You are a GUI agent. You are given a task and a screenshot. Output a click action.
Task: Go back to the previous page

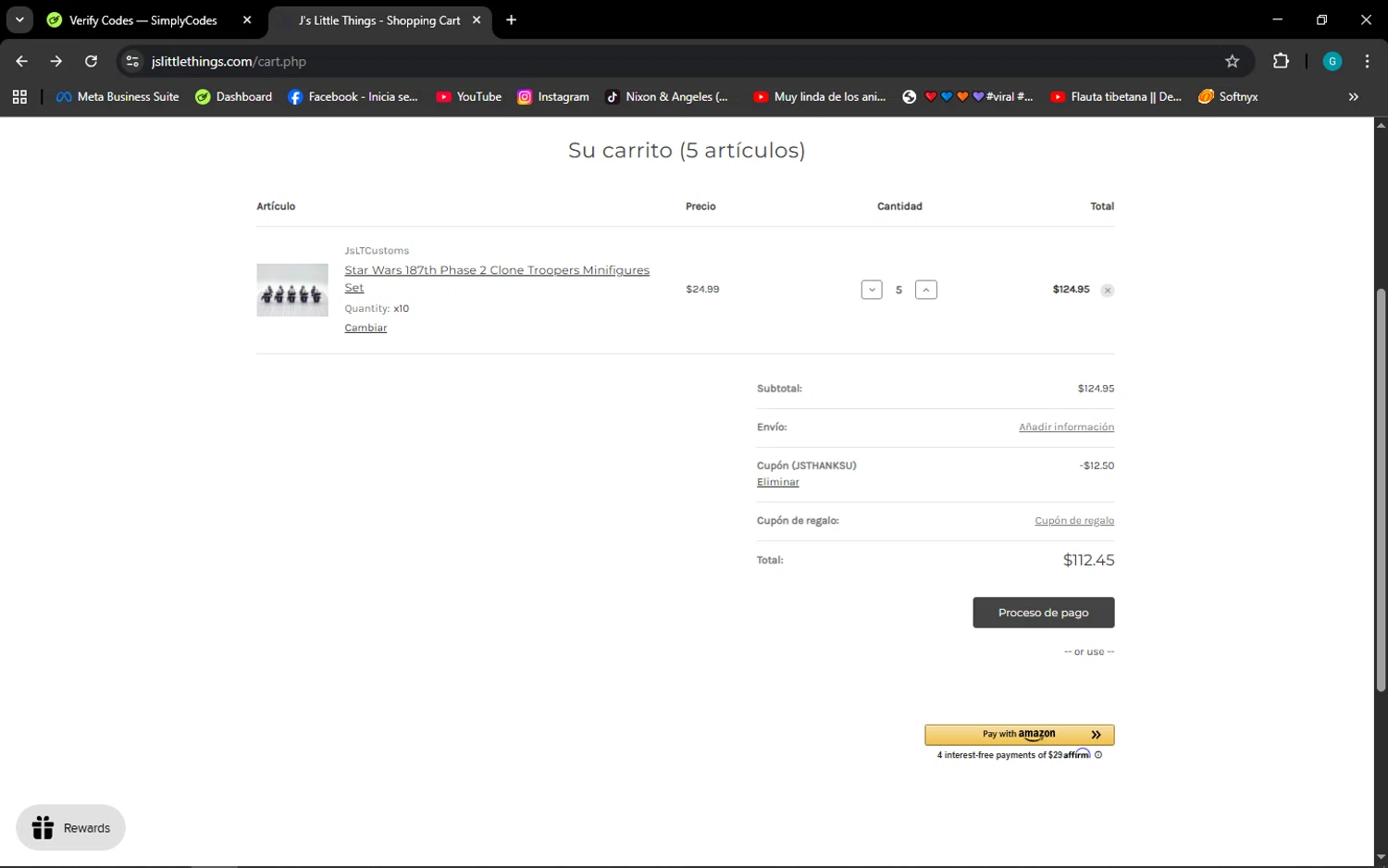coord(21,61)
